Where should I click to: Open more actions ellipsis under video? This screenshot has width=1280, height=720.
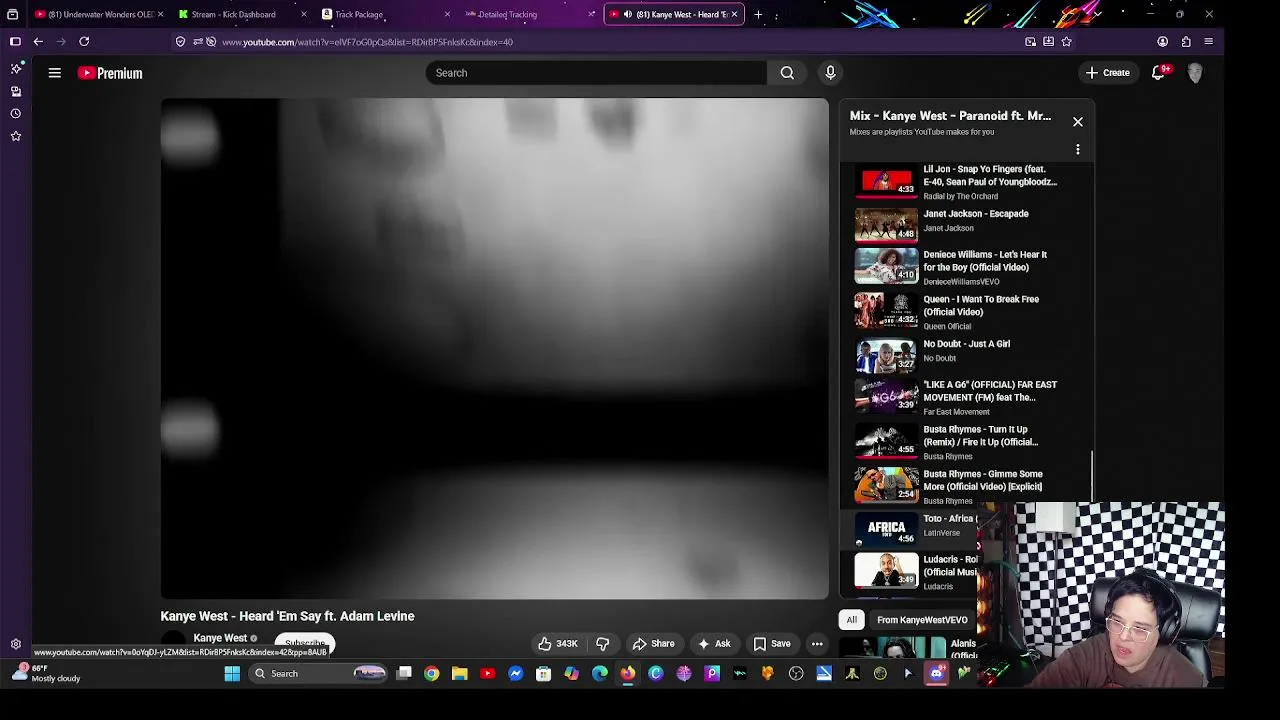[x=817, y=644]
